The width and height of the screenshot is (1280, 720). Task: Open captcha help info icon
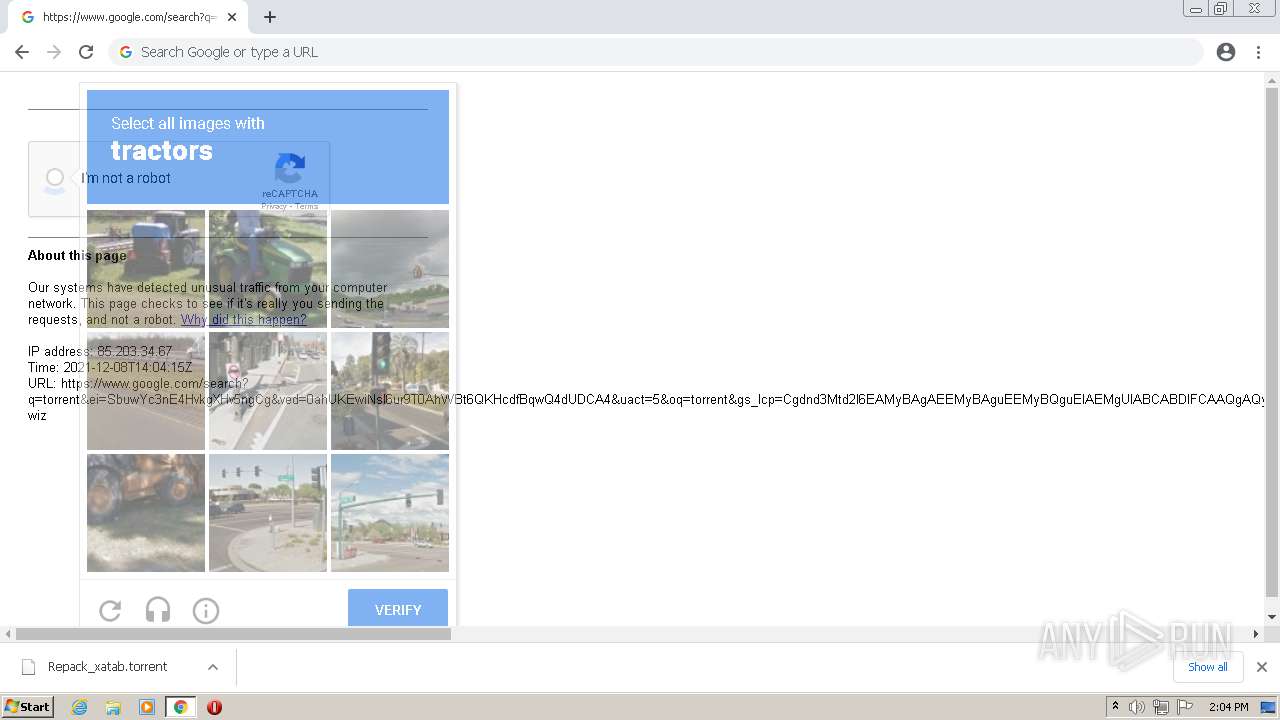[x=206, y=610]
